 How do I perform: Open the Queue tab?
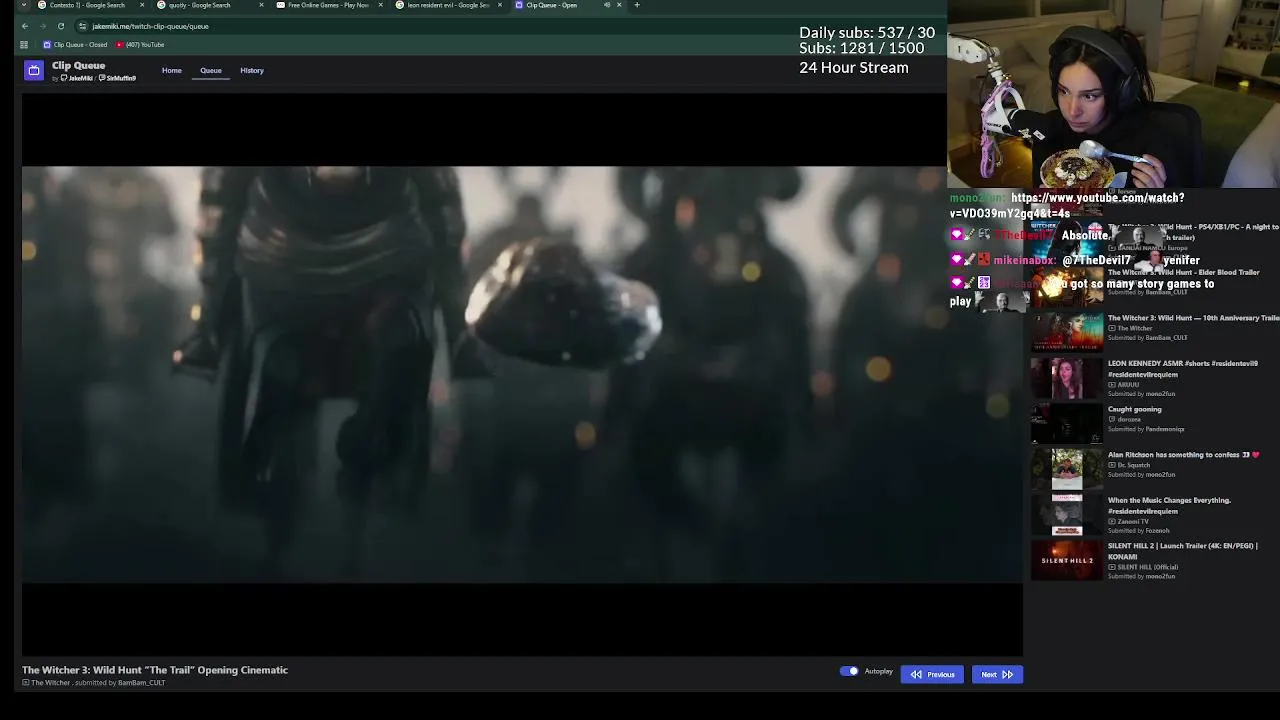click(x=211, y=70)
